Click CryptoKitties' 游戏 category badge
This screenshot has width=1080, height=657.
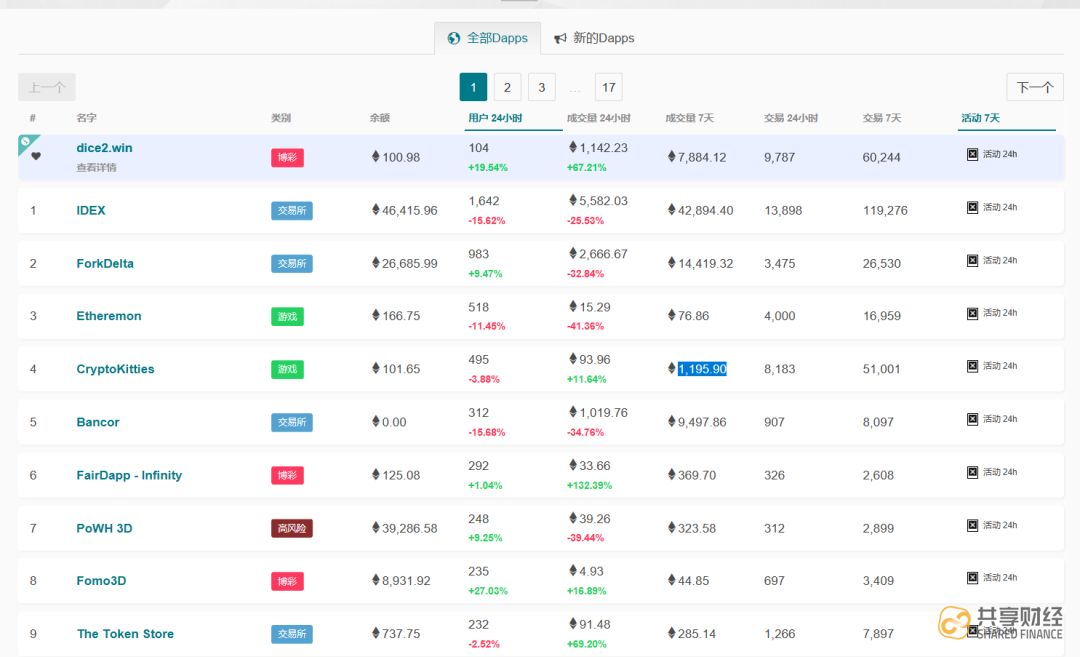tap(287, 370)
